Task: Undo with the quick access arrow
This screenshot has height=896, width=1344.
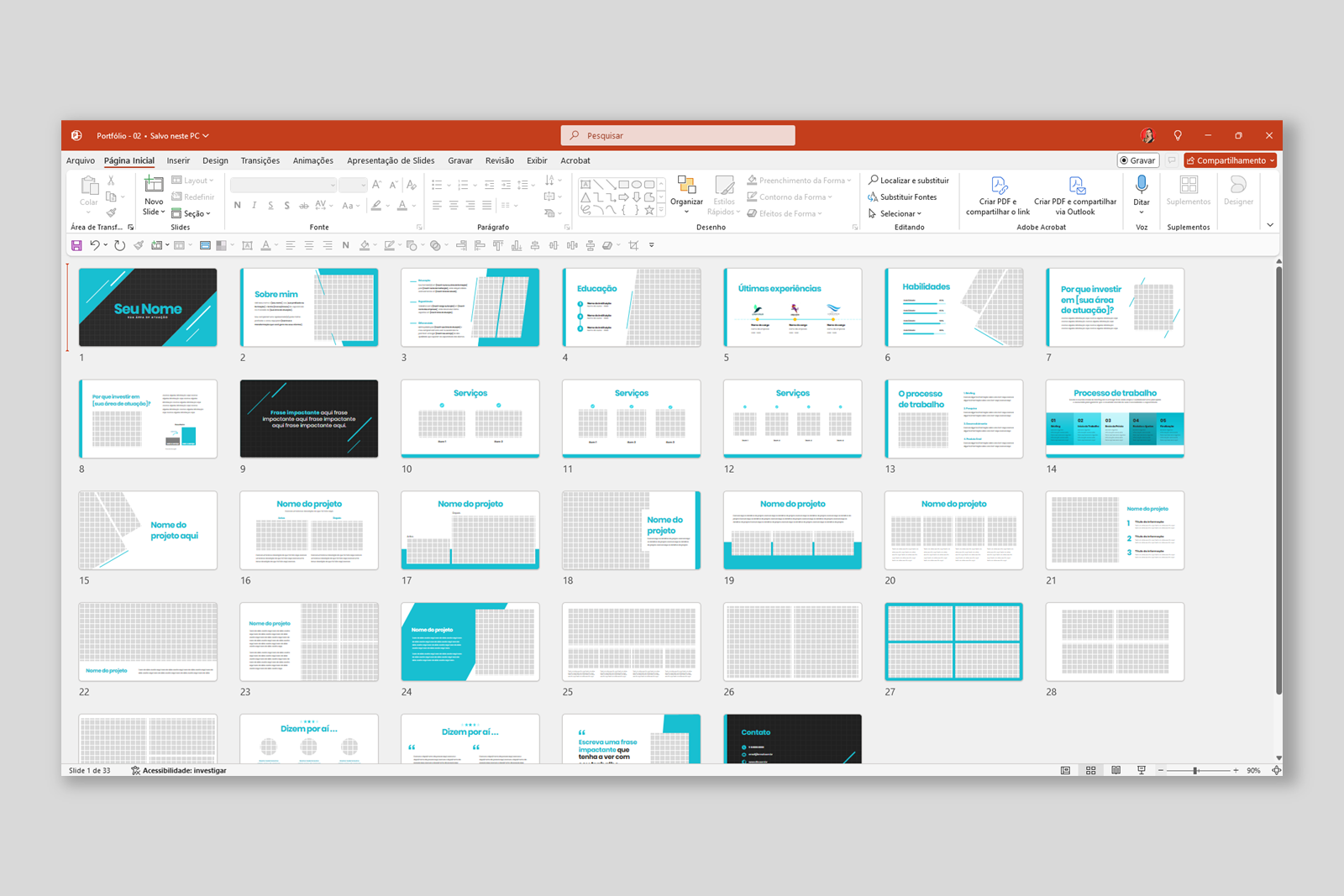Action: (x=95, y=245)
